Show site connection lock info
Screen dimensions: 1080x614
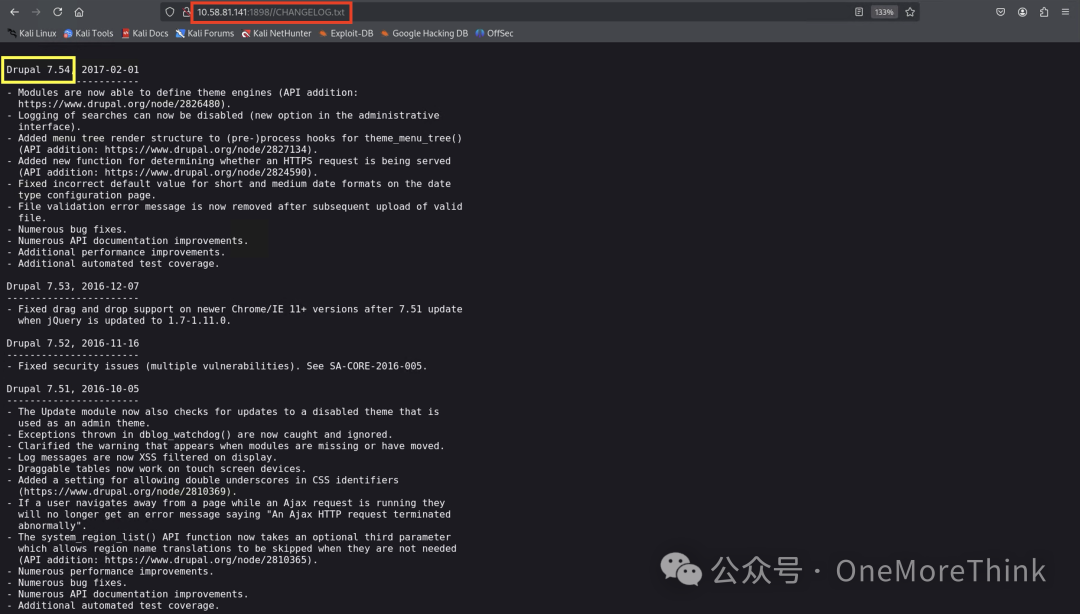pos(186,12)
